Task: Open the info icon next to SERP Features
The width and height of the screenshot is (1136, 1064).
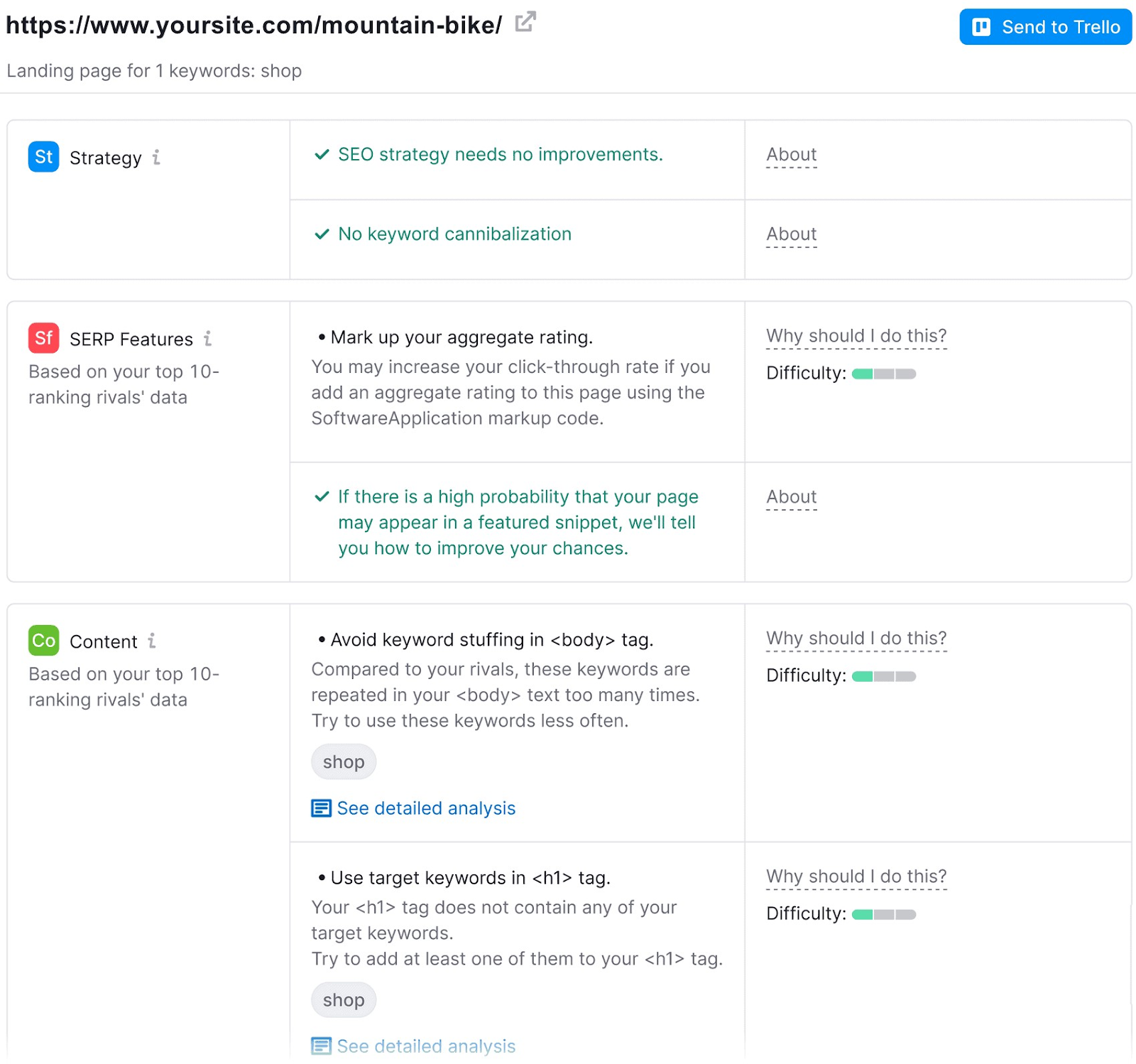Action: click(207, 339)
